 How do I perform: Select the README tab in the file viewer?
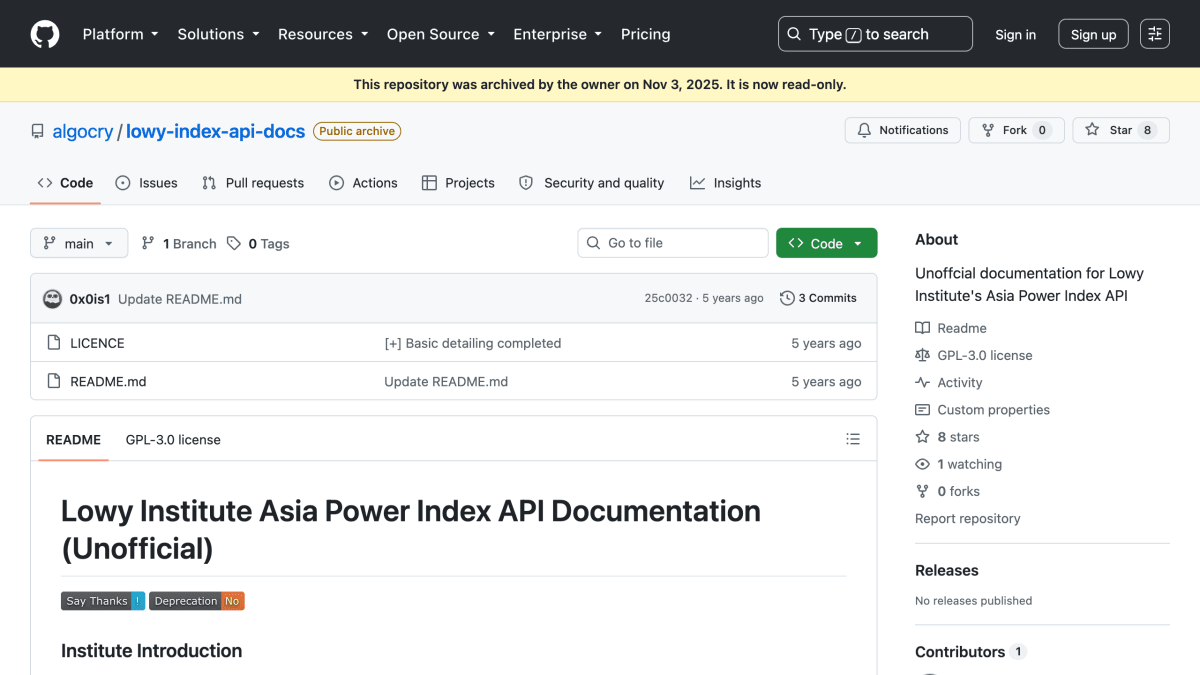pyautogui.click(x=73, y=439)
